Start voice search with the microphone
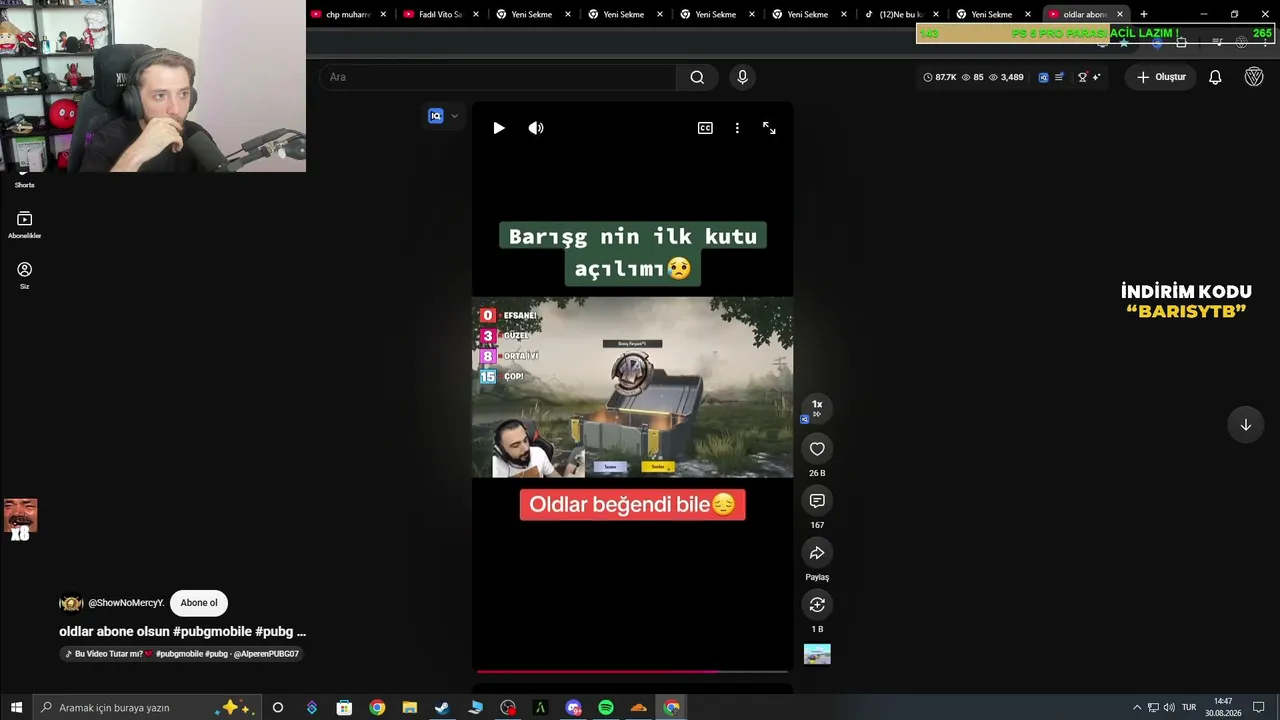 [x=742, y=77]
